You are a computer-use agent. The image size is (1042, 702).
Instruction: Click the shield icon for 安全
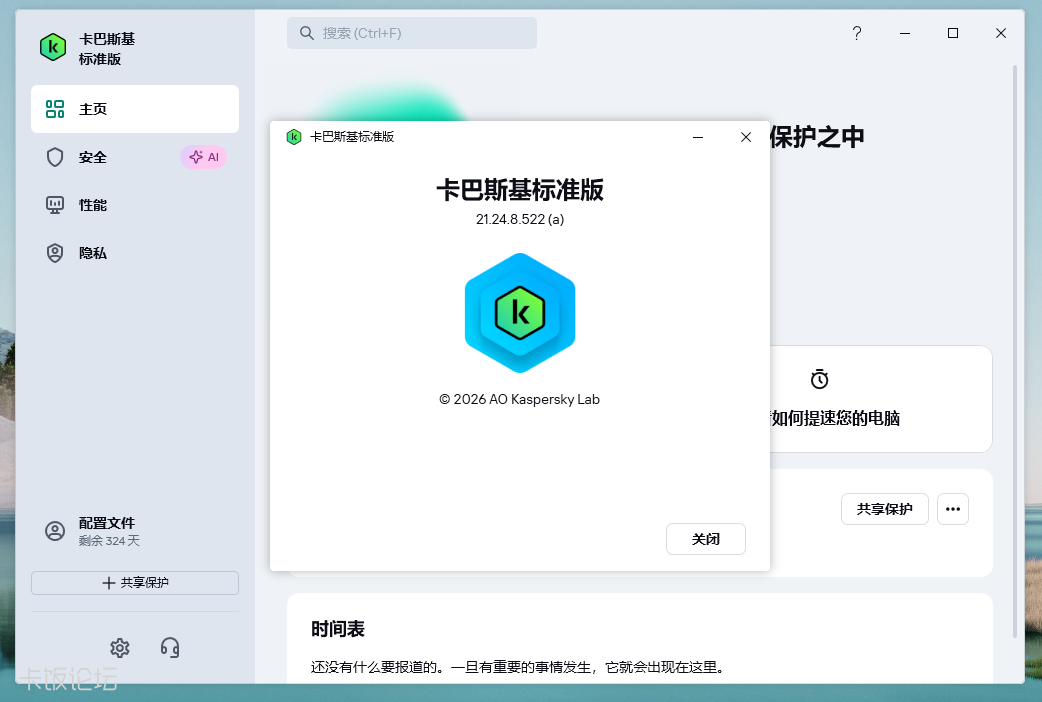pos(54,158)
